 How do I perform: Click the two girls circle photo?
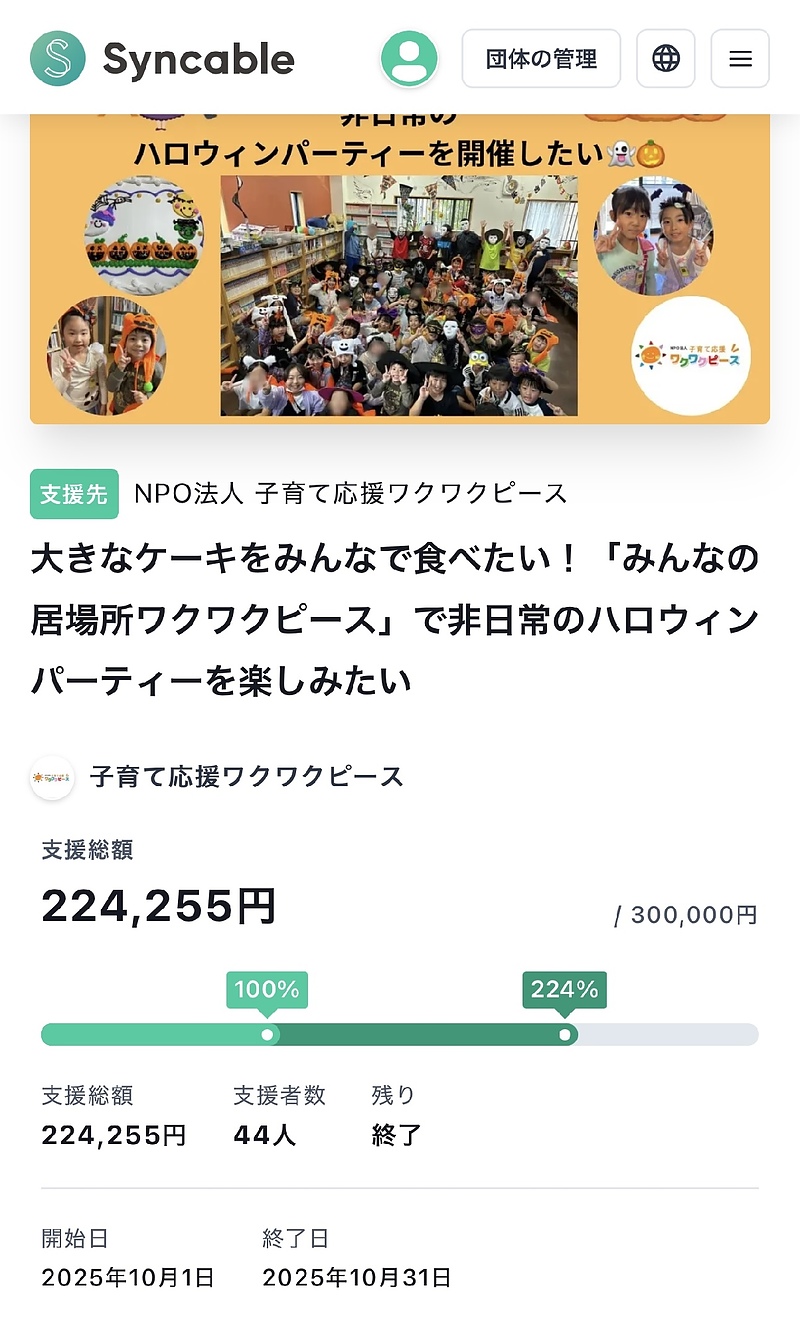[654, 236]
